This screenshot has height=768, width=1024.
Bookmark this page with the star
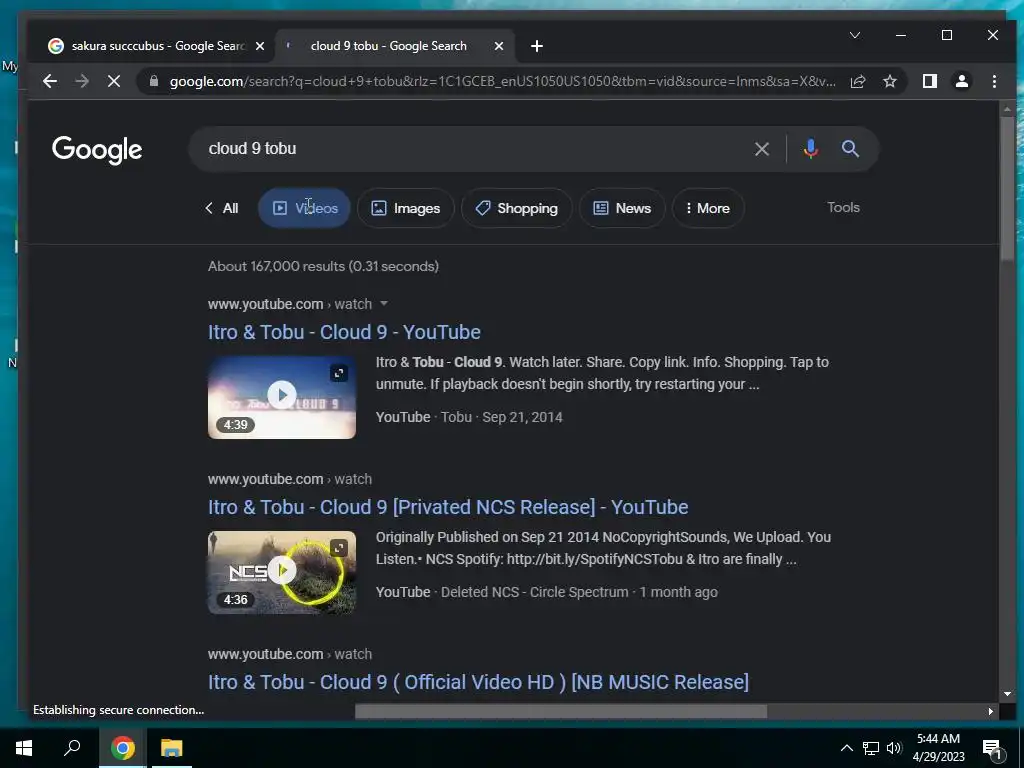click(x=889, y=81)
